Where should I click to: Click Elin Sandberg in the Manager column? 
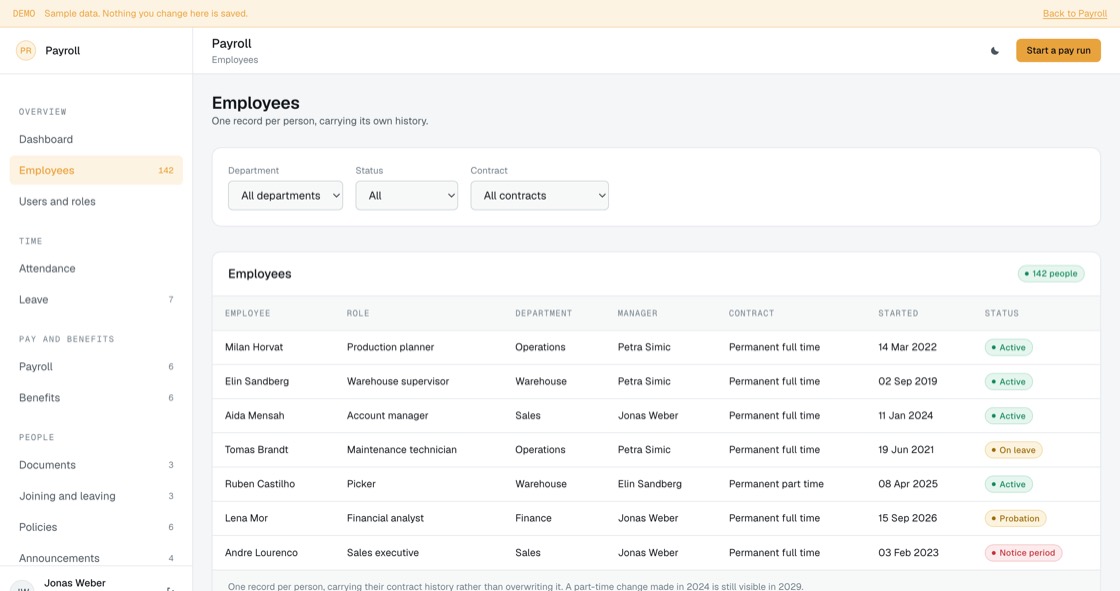coord(649,484)
